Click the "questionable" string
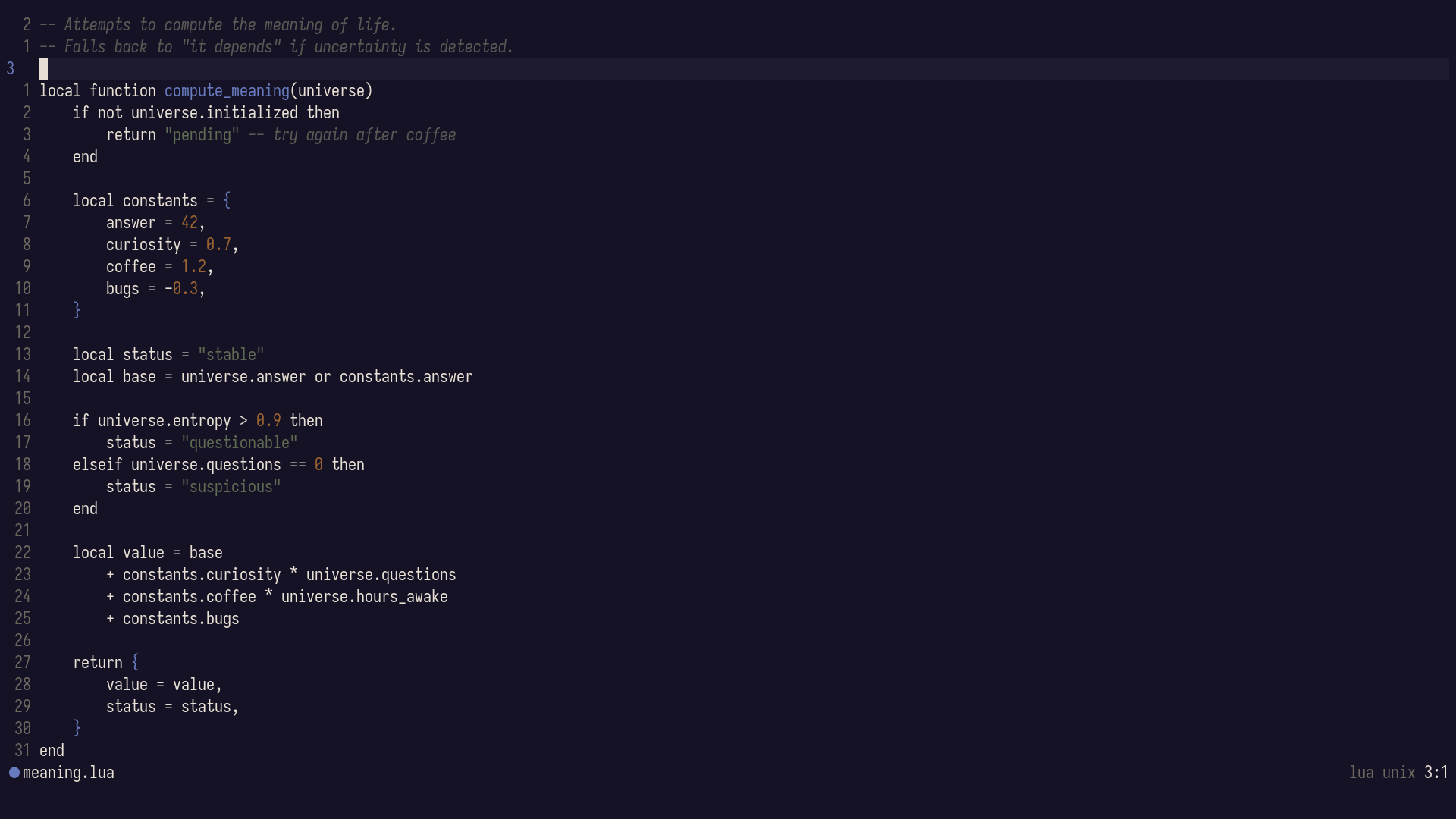 pyautogui.click(x=239, y=443)
